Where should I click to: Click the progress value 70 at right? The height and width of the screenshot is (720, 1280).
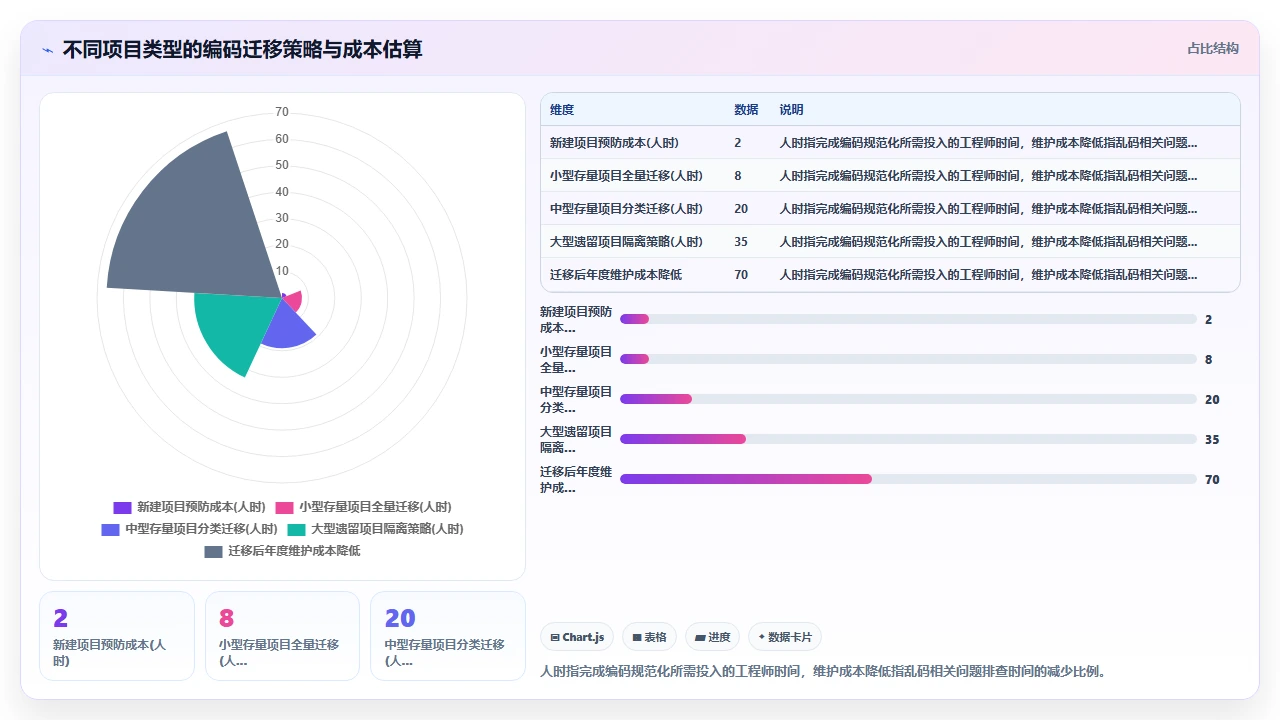click(x=1212, y=480)
